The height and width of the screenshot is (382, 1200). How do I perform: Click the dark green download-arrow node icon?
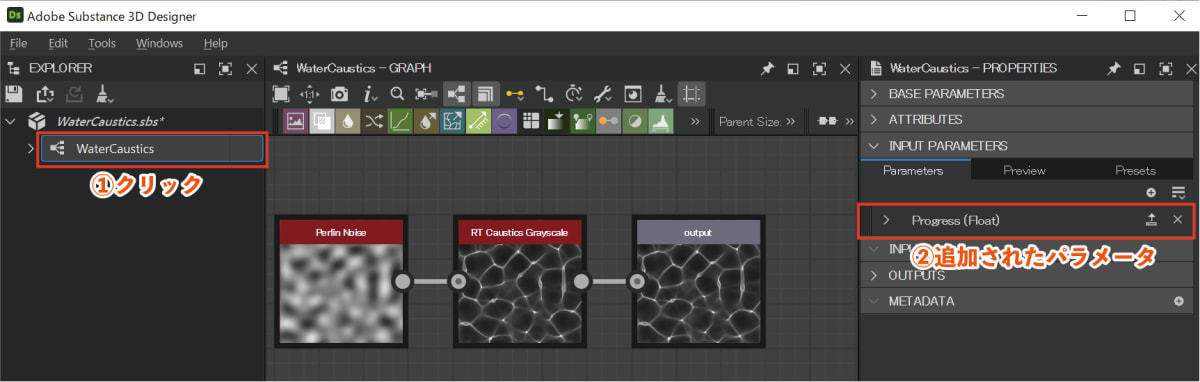(x=557, y=122)
